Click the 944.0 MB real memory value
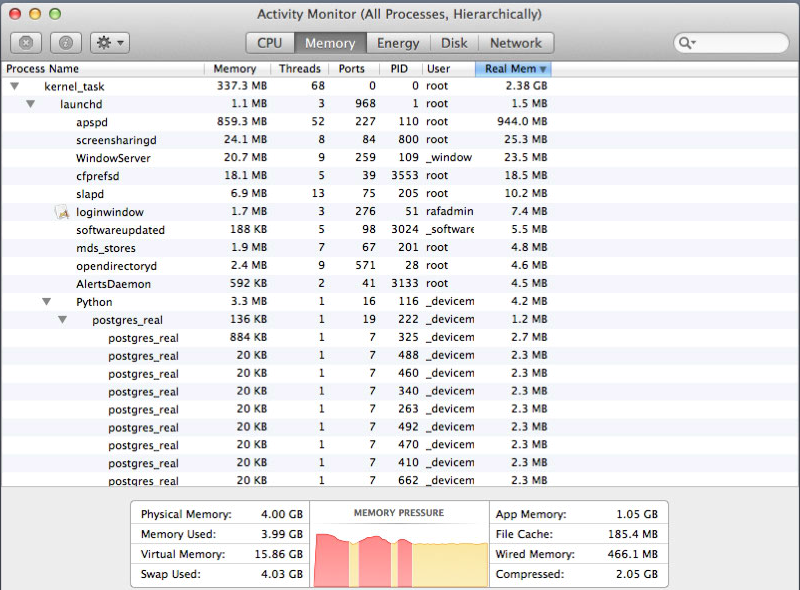The image size is (800, 590). [522, 122]
